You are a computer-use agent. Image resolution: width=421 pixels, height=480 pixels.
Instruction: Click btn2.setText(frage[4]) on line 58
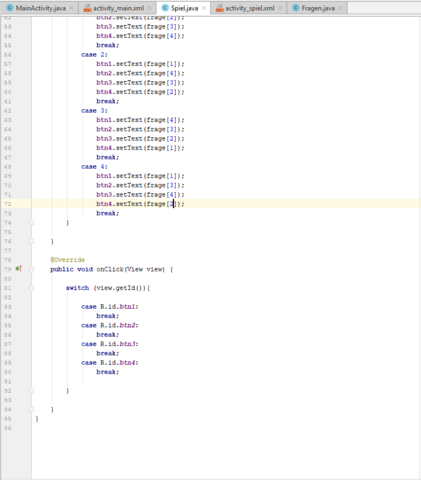tap(140, 73)
